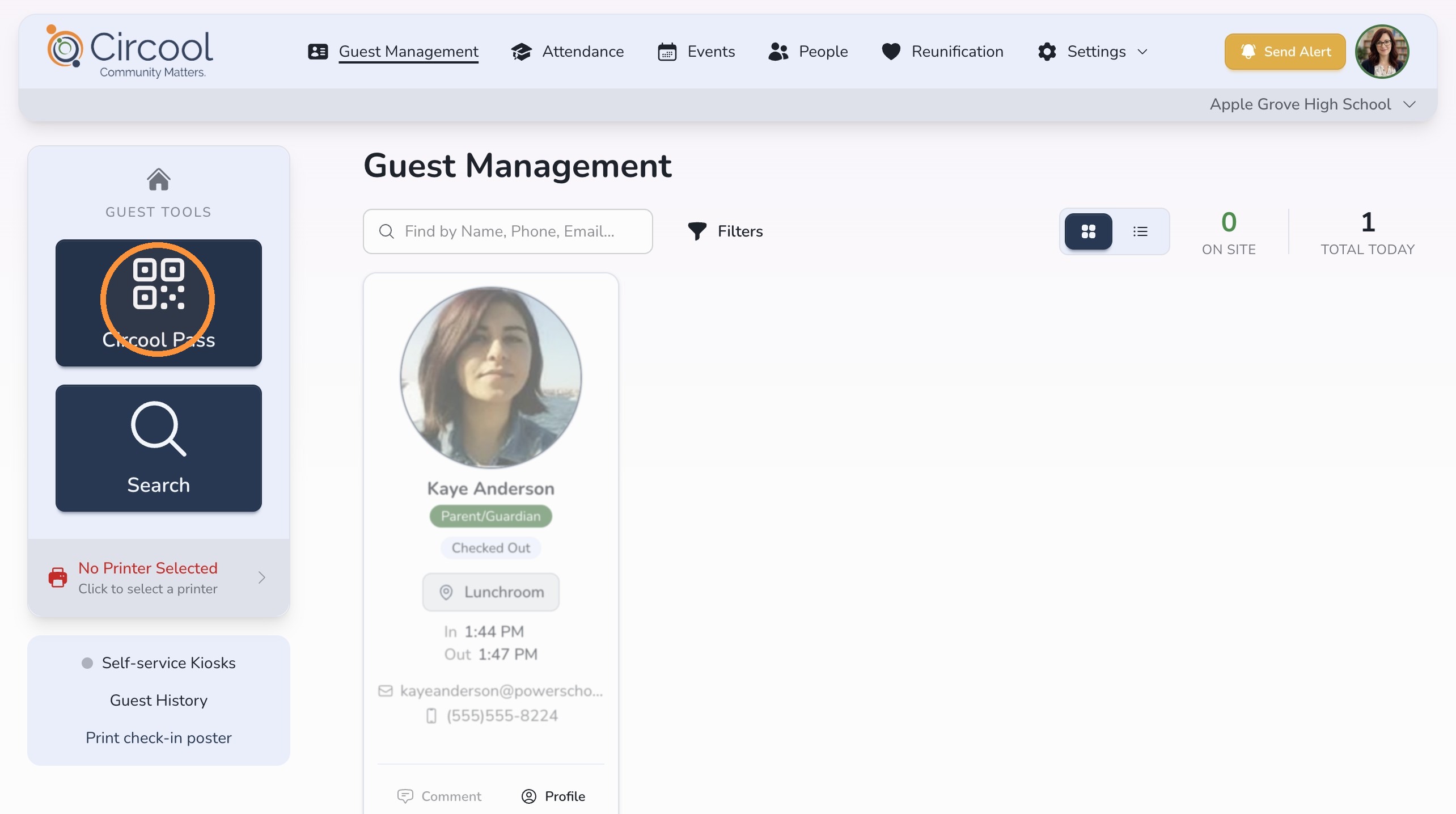Image resolution: width=1456 pixels, height=814 pixels.
Task: Click Kaye Anderson's email address
Action: [x=501, y=691]
